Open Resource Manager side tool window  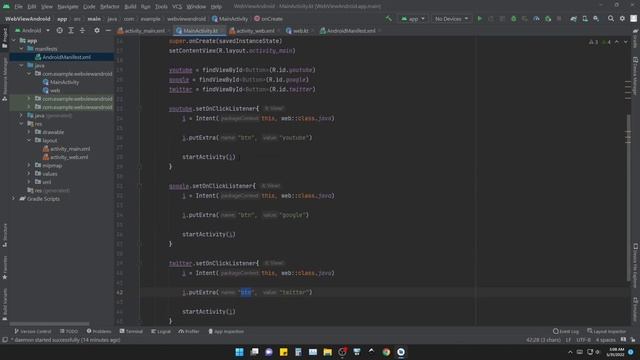(4, 79)
